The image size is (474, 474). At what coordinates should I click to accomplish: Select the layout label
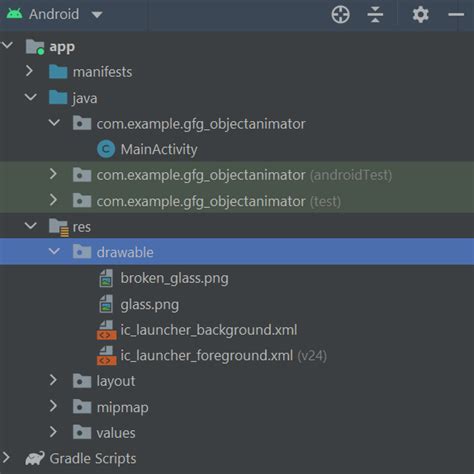(116, 382)
